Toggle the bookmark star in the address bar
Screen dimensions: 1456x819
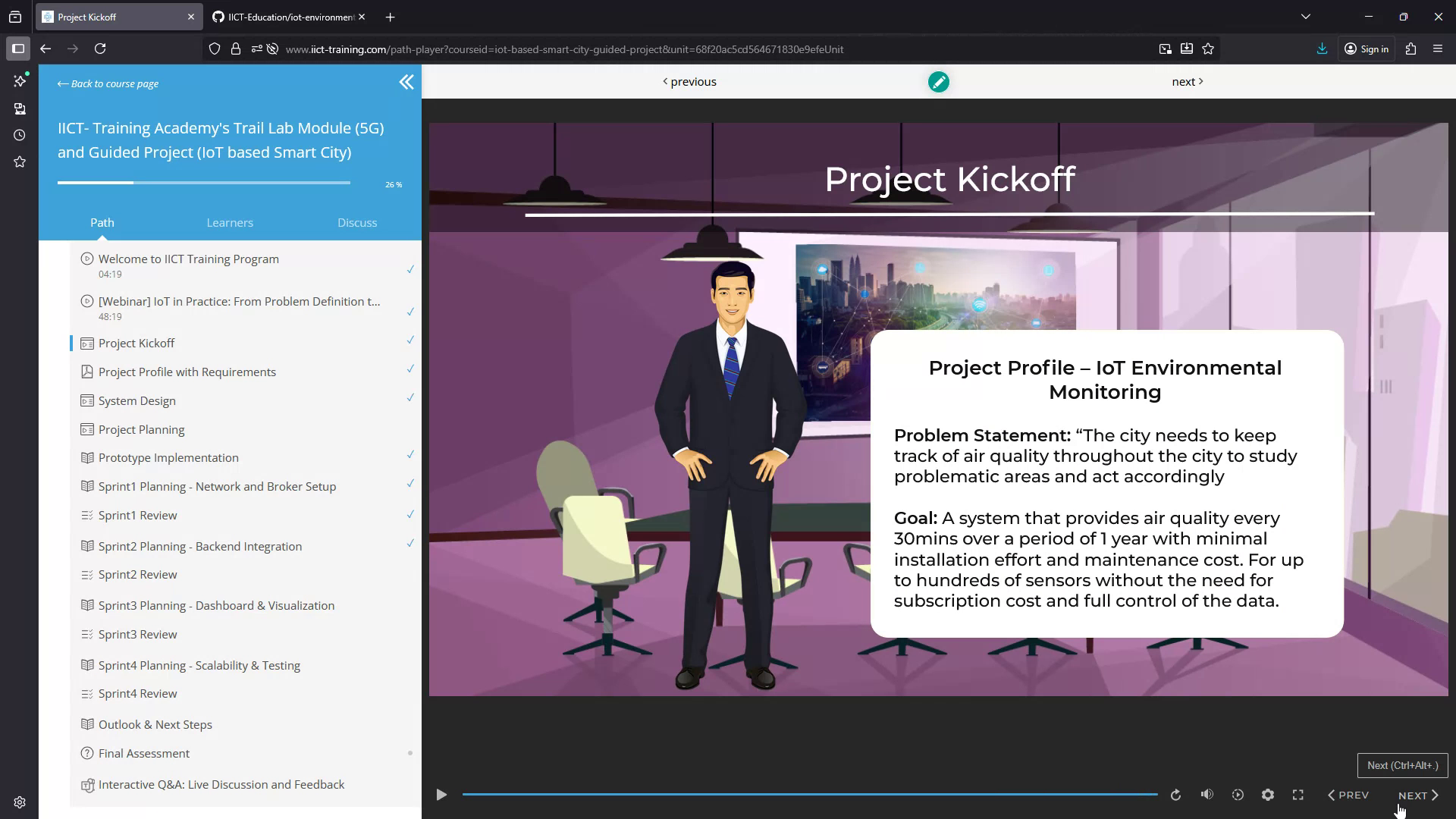click(x=1209, y=49)
